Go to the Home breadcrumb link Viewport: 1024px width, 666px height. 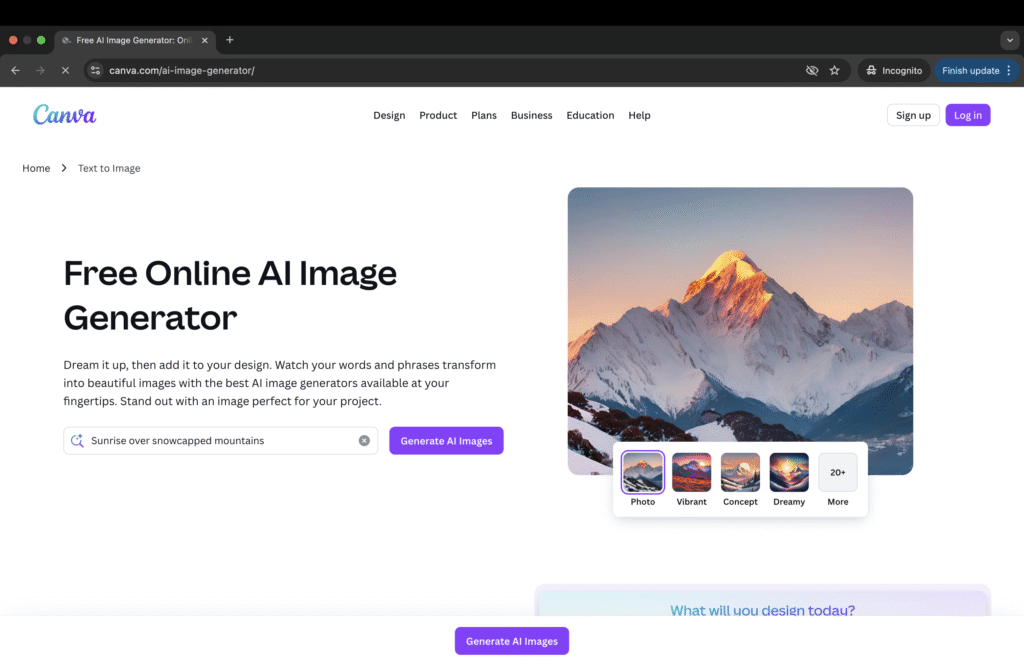[x=36, y=168]
